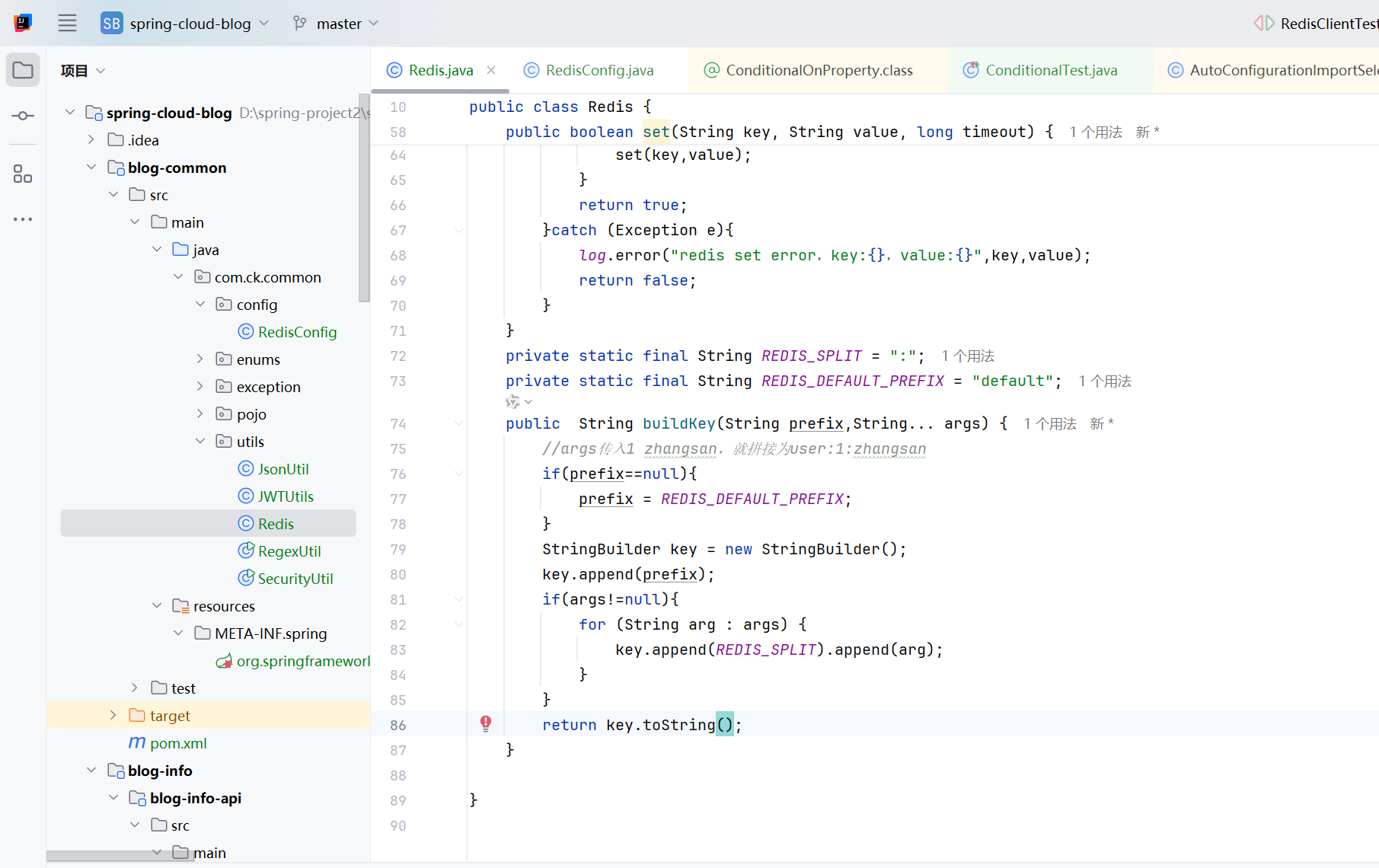Image resolution: width=1379 pixels, height=868 pixels.
Task: Open the RedisClientTest run configuration selector
Action: (1329, 24)
